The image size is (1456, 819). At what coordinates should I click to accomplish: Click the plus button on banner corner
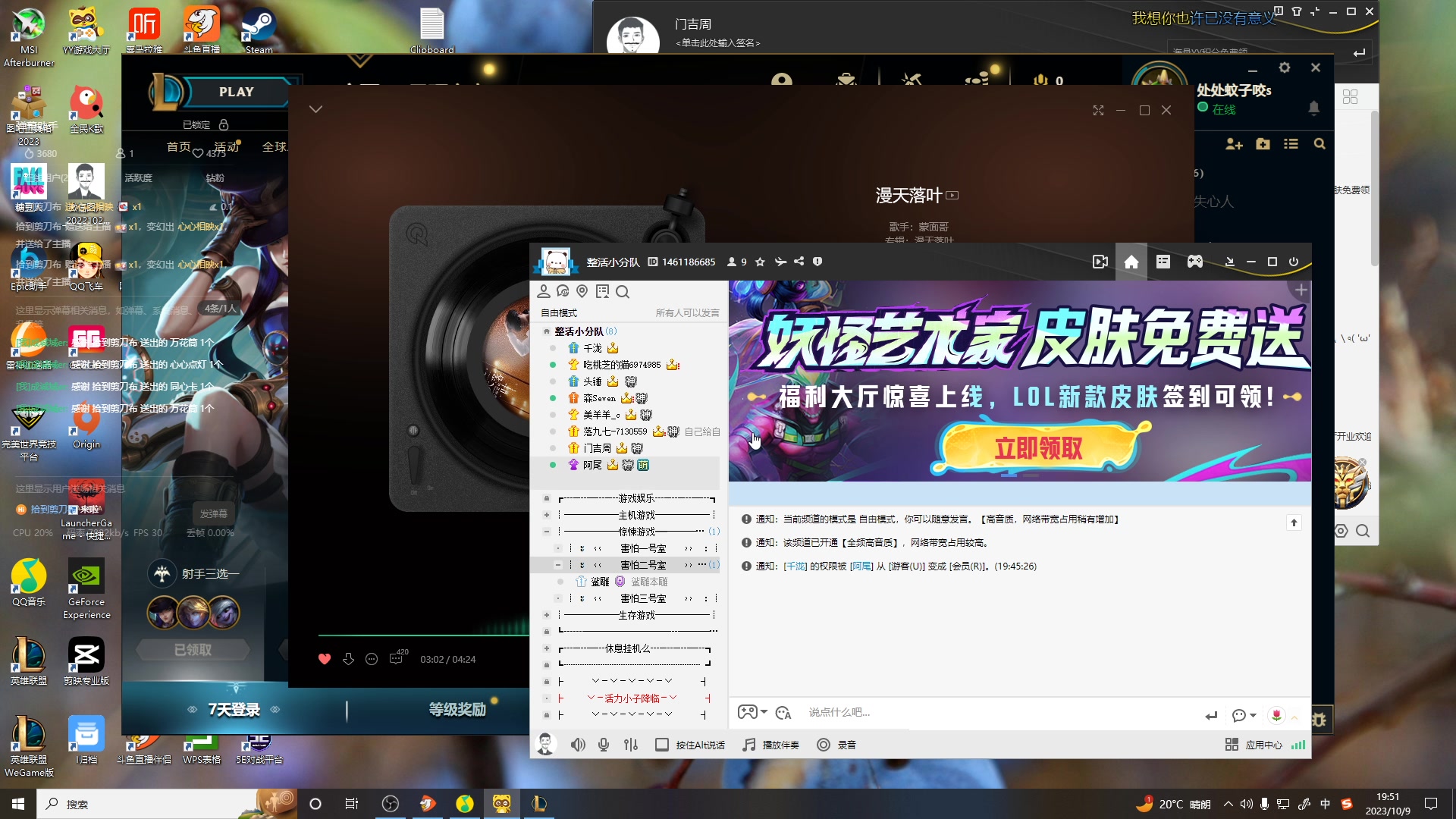point(1301,290)
